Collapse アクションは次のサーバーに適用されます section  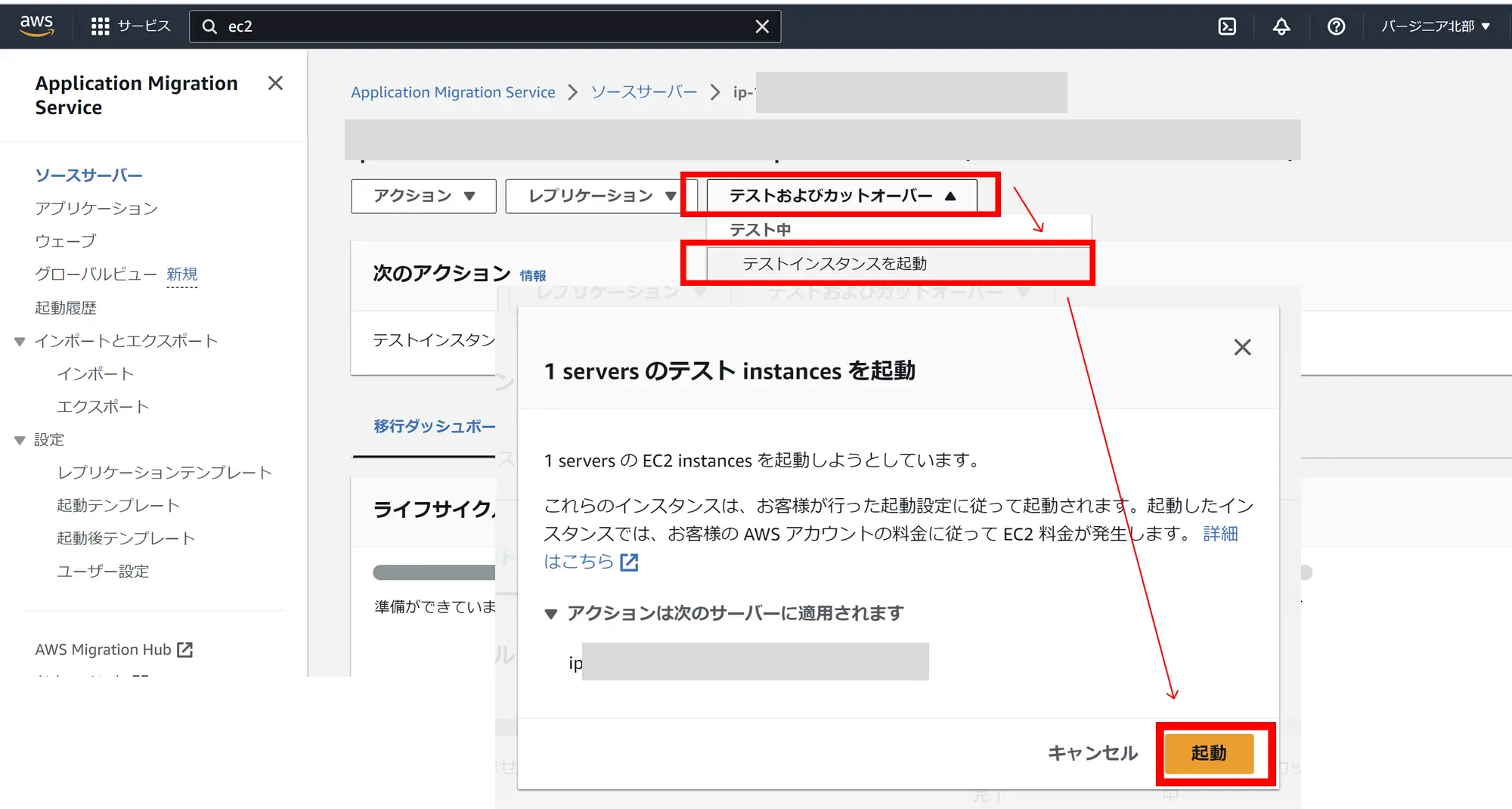pos(551,614)
